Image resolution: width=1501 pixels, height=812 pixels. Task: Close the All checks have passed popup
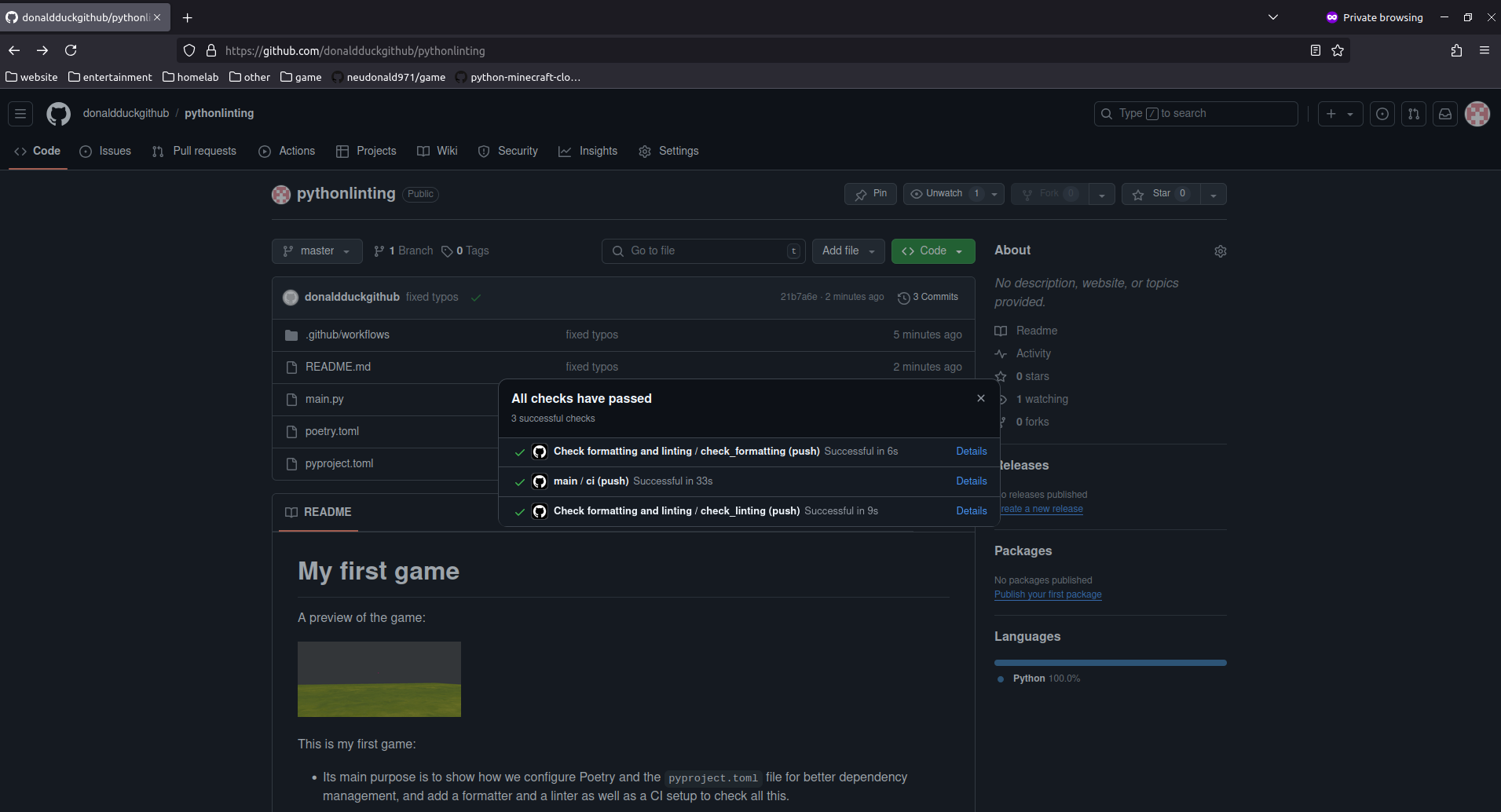pos(981,398)
